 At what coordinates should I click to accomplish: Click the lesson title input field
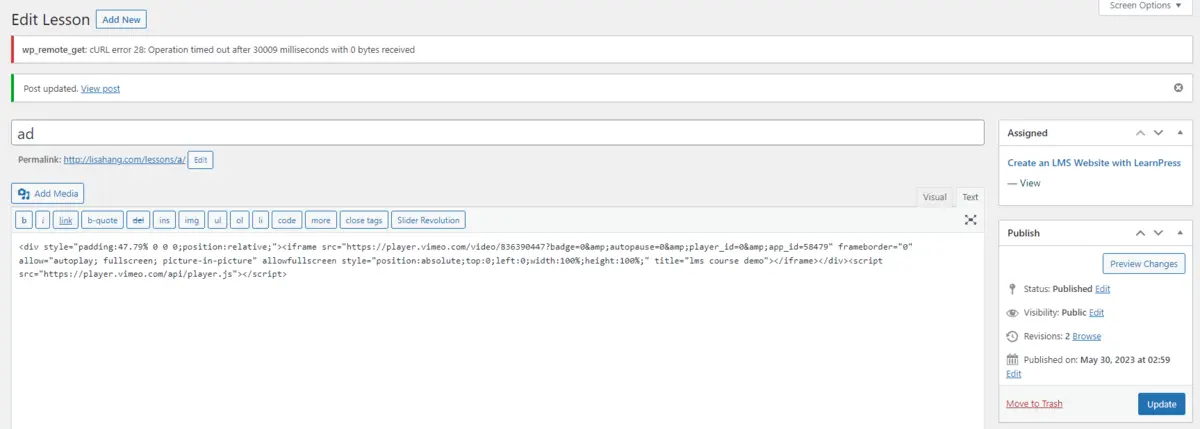tap(498, 133)
